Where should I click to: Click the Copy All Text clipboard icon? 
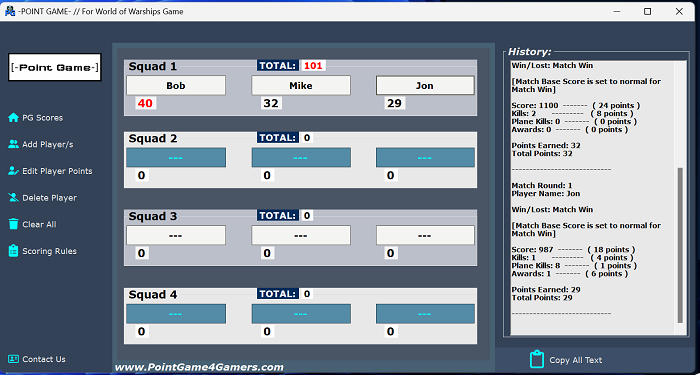point(537,359)
